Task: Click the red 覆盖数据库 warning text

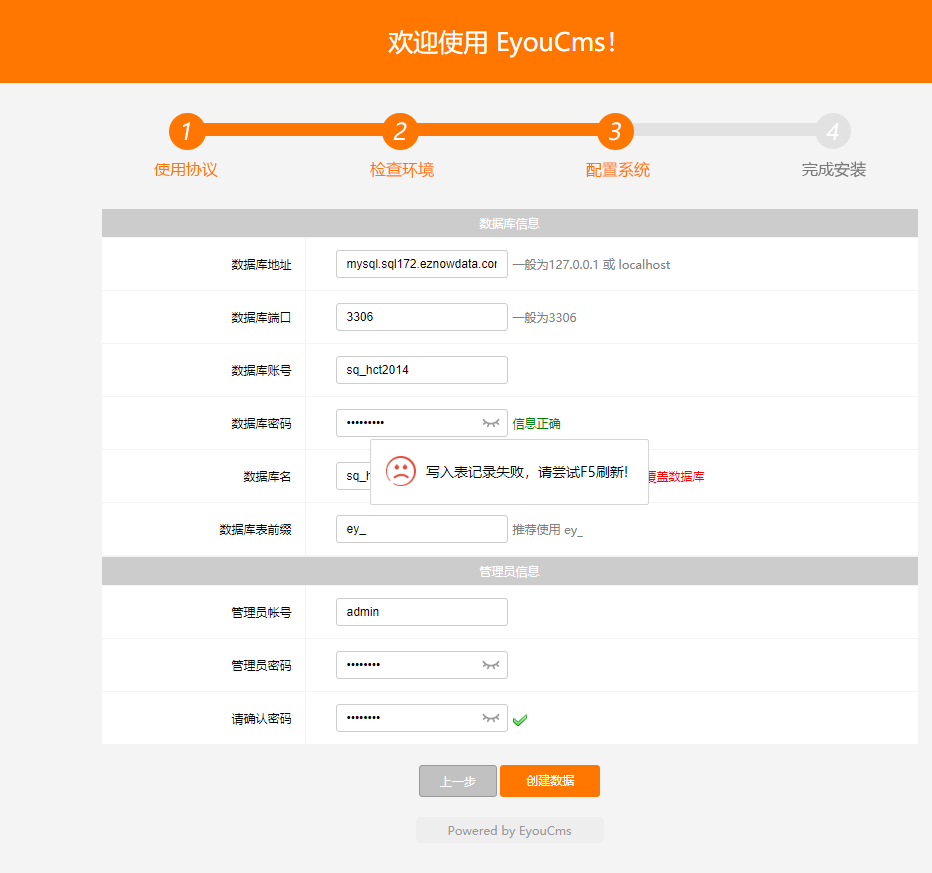Action: (x=676, y=477)
